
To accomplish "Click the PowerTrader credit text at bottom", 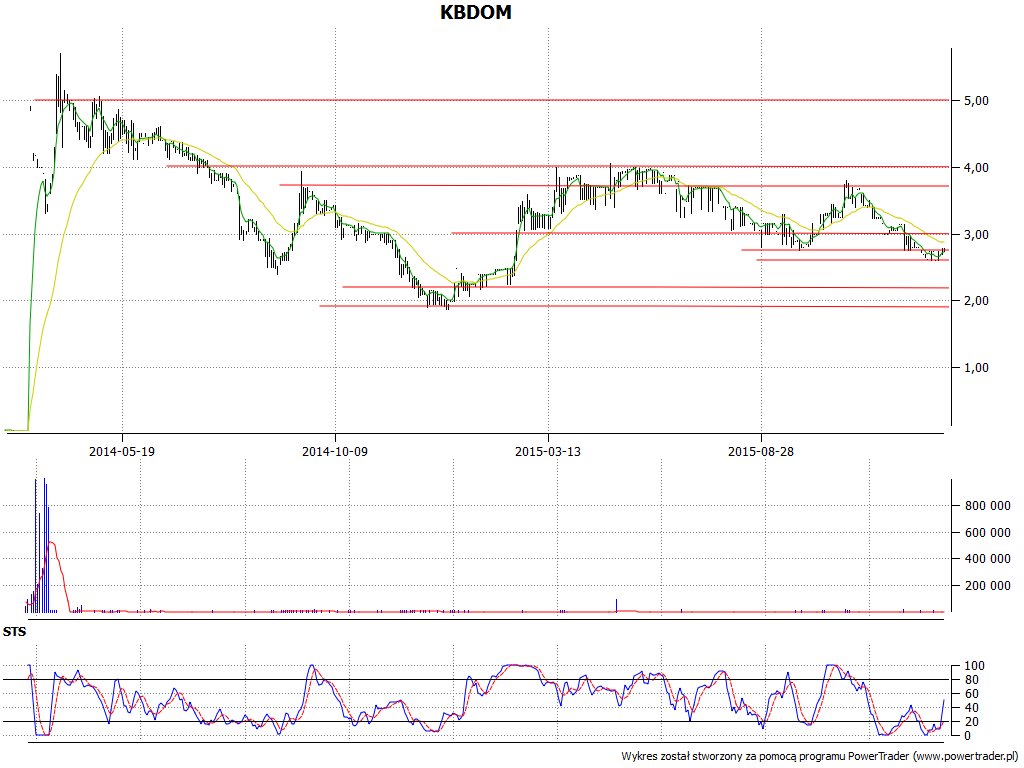I will point(819,756).
